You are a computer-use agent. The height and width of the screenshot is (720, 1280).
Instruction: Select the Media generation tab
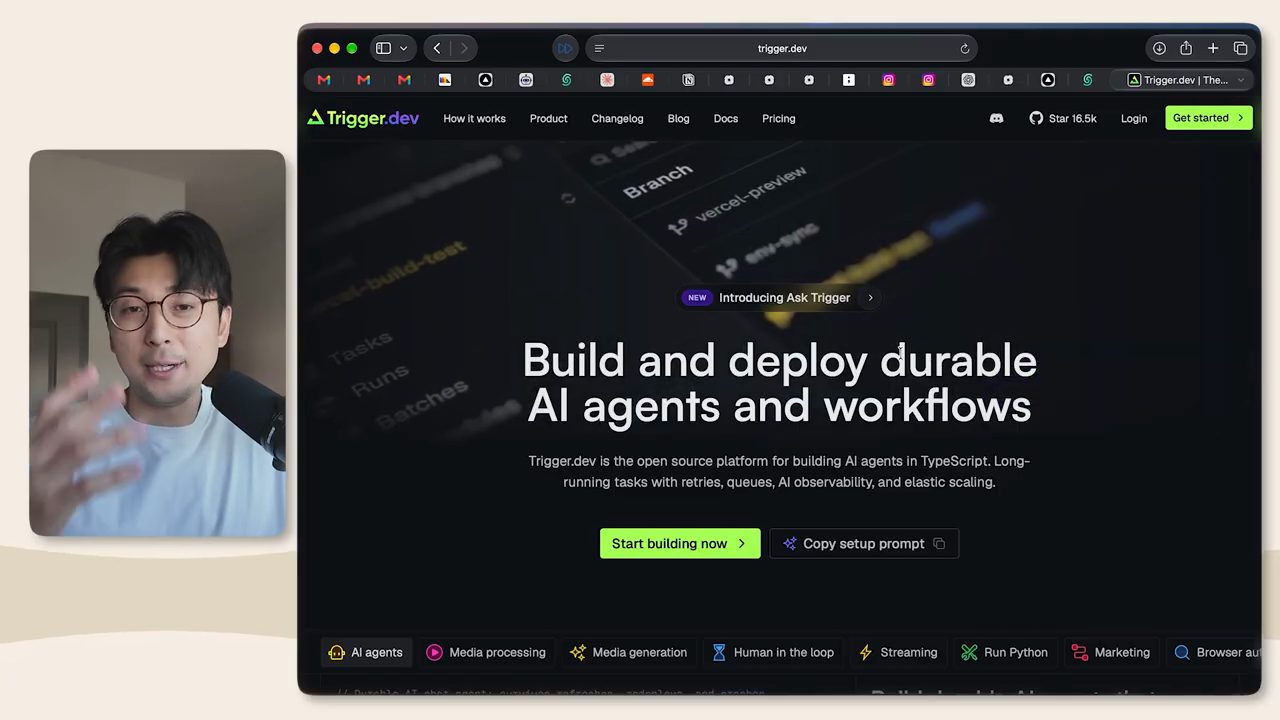coord(628,652)
